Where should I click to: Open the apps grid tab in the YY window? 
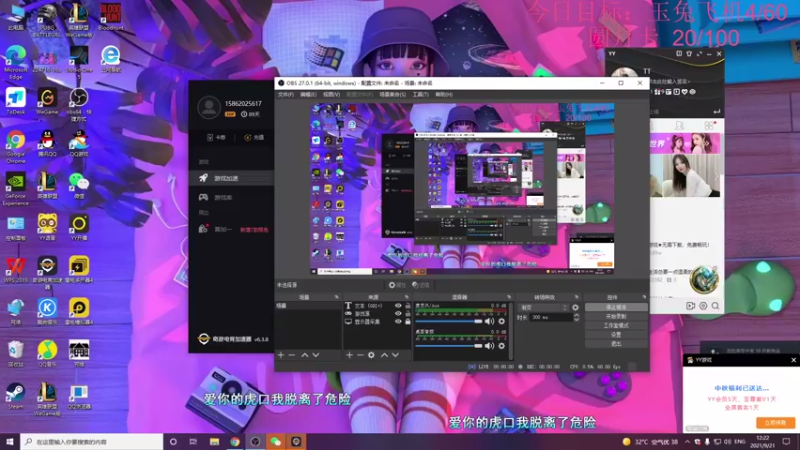point(709,125)
